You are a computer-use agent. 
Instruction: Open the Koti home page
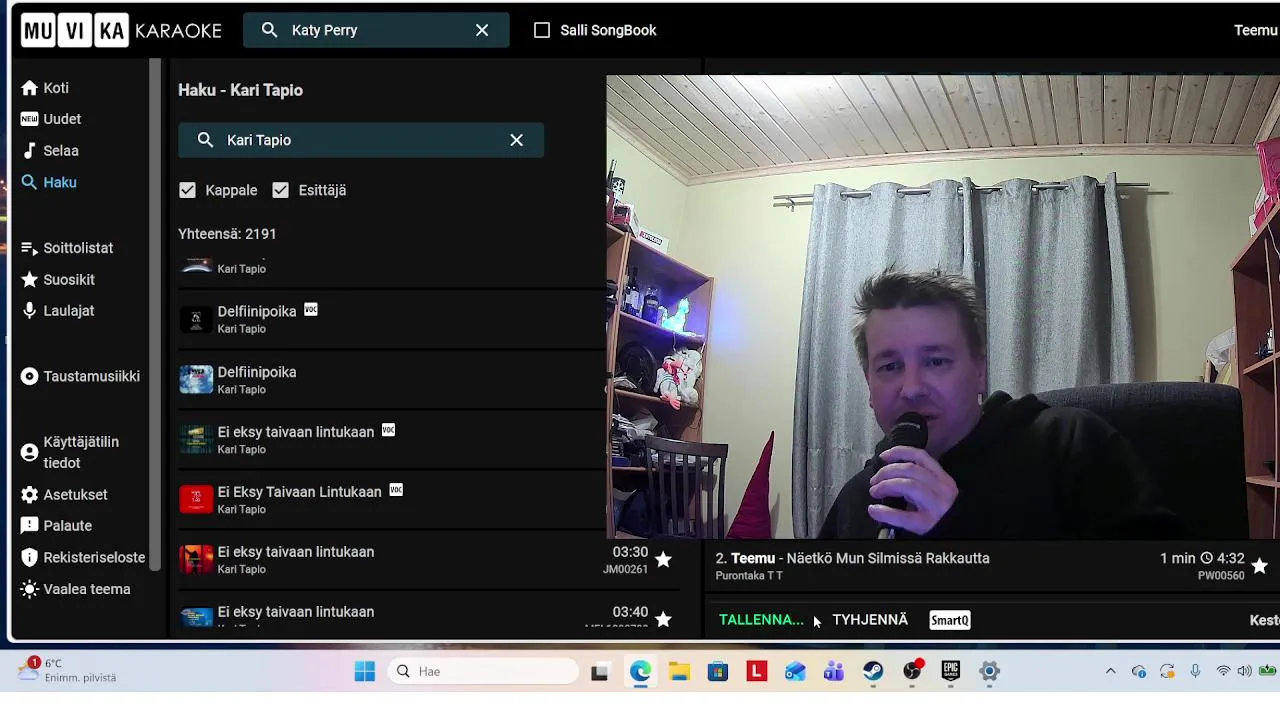pyautogui.click(x=45, y=88)
